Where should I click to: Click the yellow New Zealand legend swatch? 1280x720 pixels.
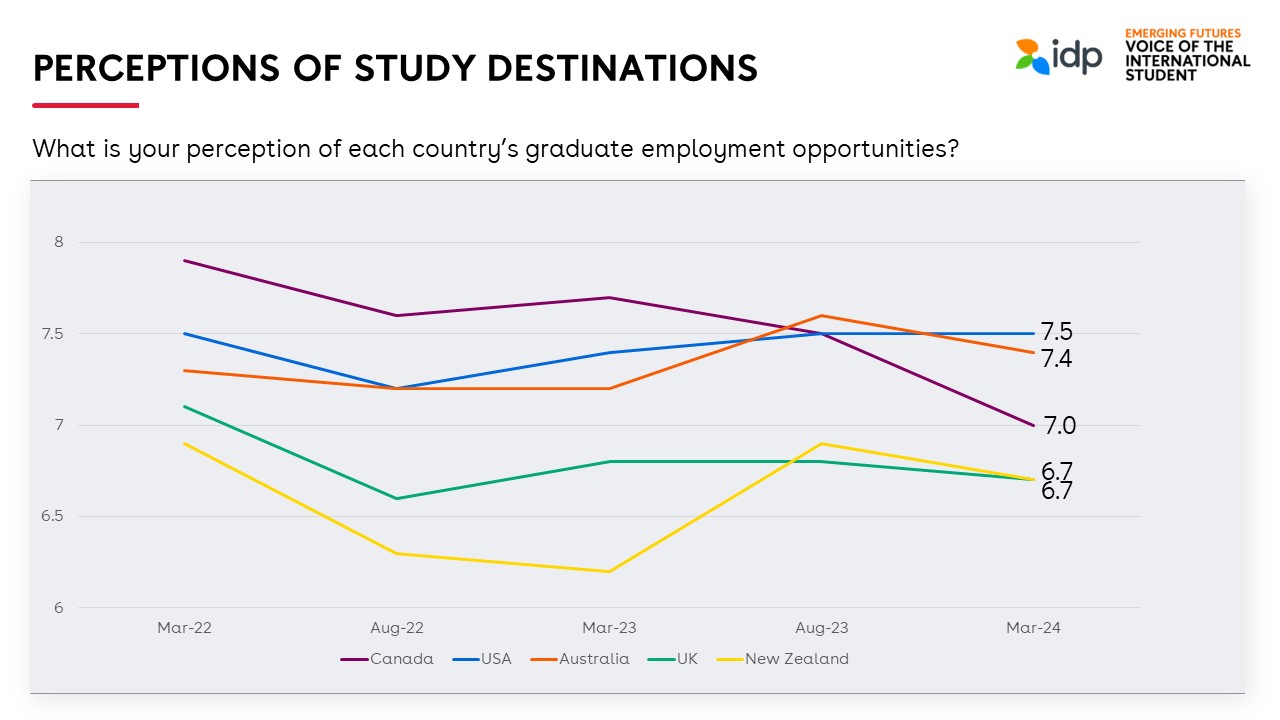pyautogui.click(x=729, y=659)
